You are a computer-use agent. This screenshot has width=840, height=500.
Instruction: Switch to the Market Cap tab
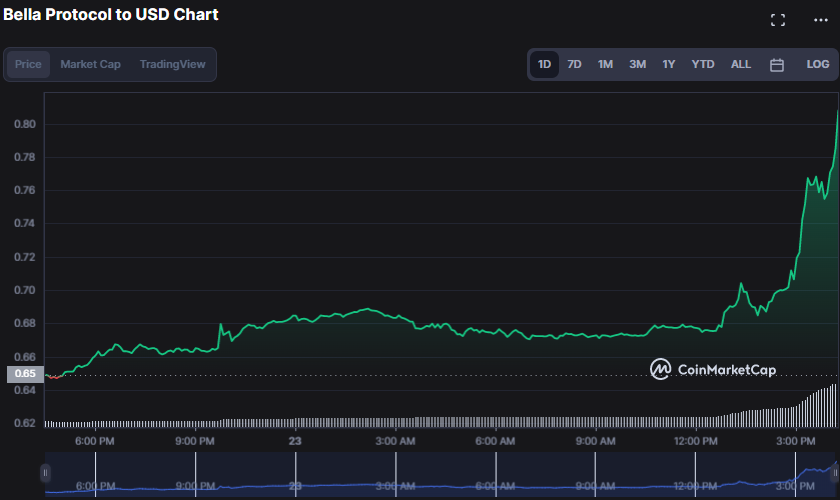(x=91, y=64)
